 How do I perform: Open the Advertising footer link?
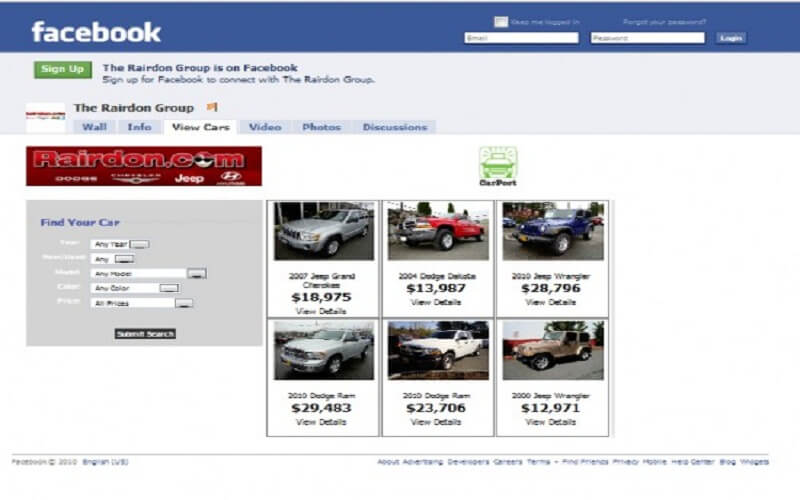pyautogui.click(x=423, y=462)
